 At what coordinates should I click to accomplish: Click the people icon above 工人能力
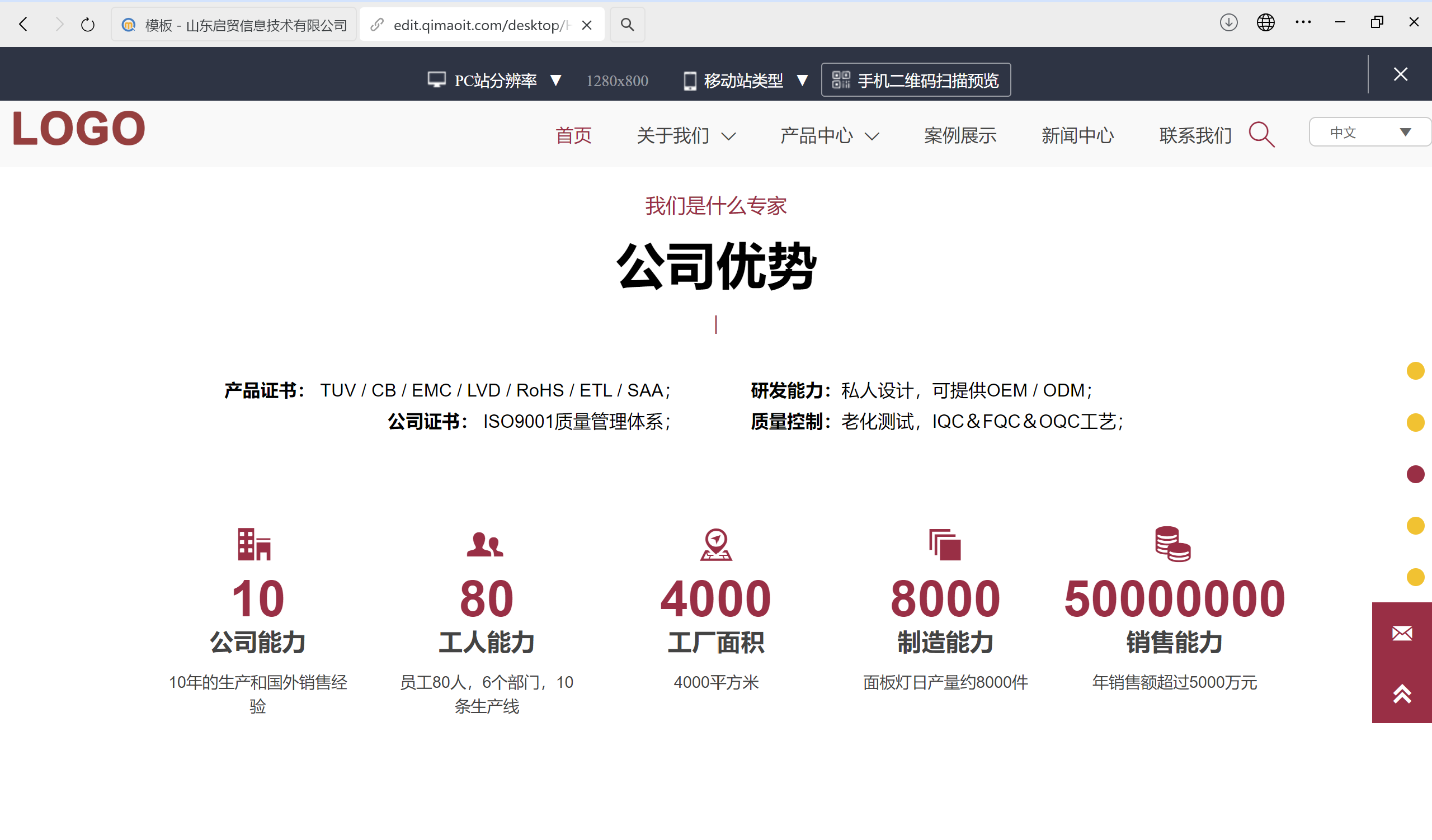point(486,544)
